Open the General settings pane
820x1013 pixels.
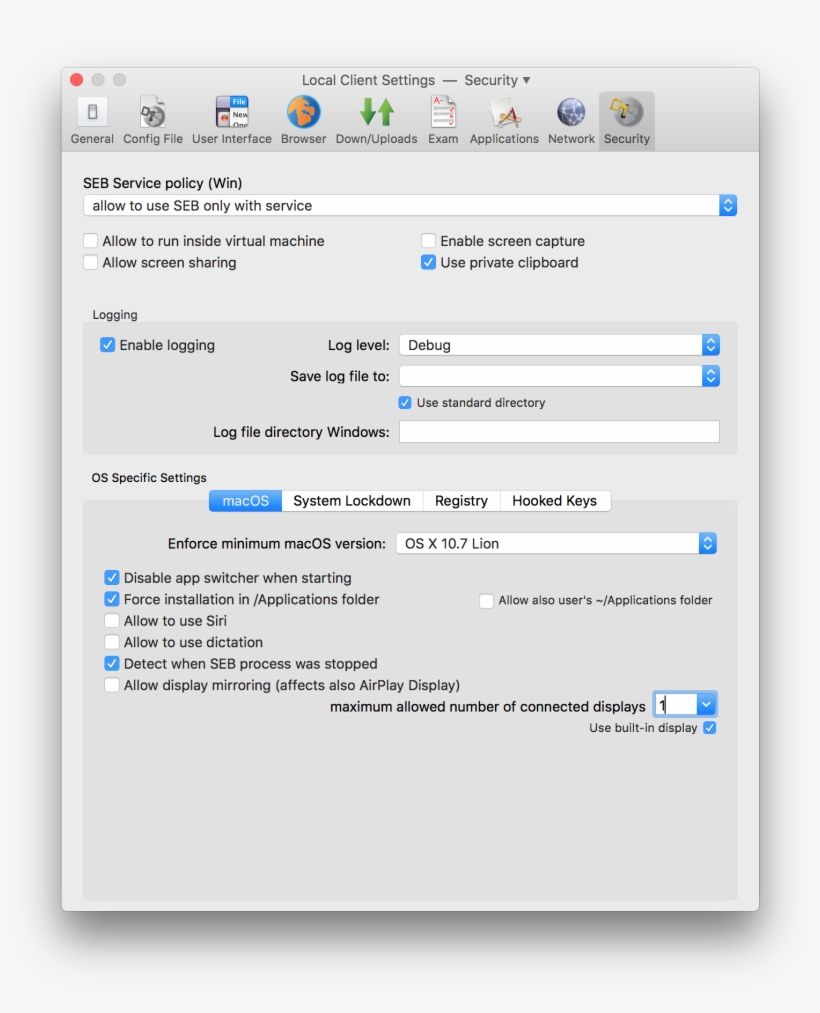[91, 118]
